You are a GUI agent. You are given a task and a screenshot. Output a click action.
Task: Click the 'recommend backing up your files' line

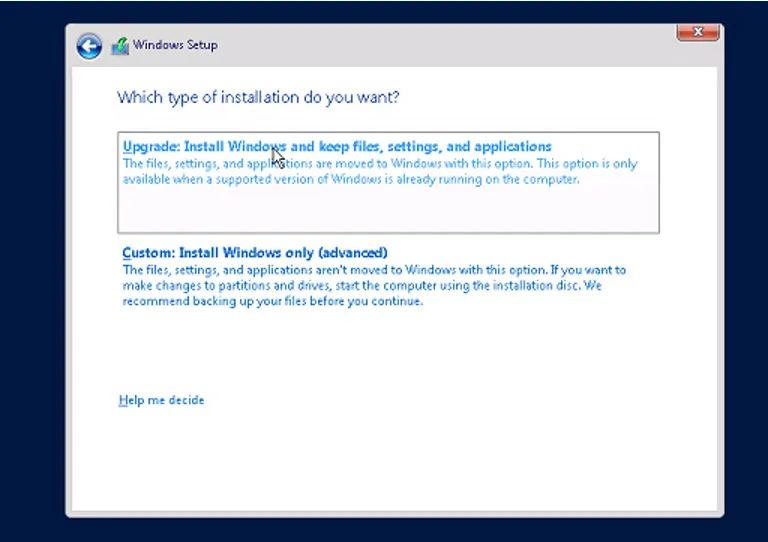(272, 301)
